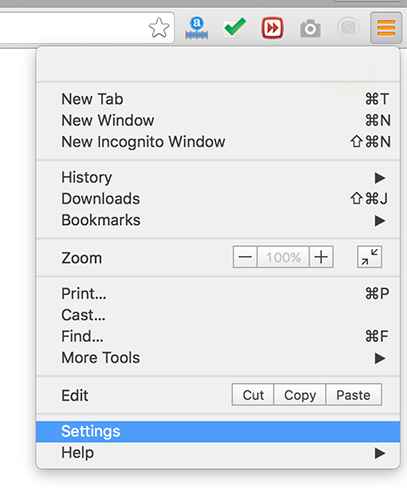Select Settings from the menu
The height and width of the screenshot is (500, 407).
point(218,432)
